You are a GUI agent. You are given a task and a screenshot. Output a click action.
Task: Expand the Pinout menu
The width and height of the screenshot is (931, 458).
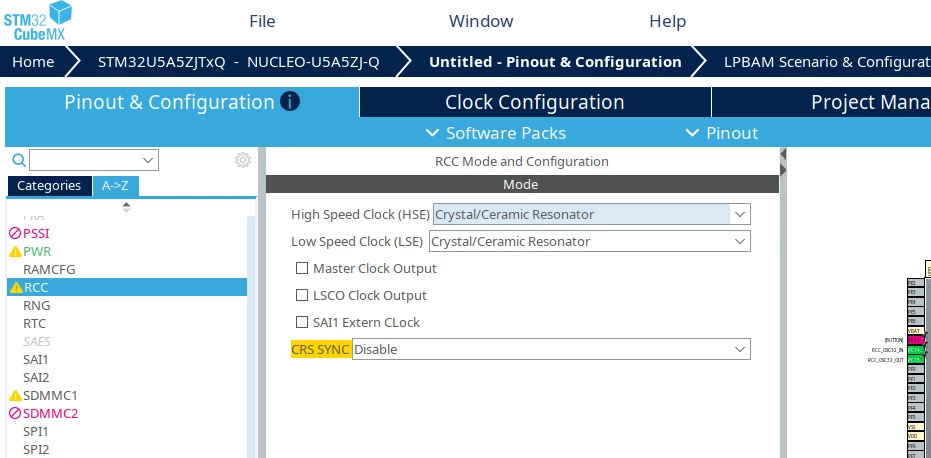pos(721,133)
